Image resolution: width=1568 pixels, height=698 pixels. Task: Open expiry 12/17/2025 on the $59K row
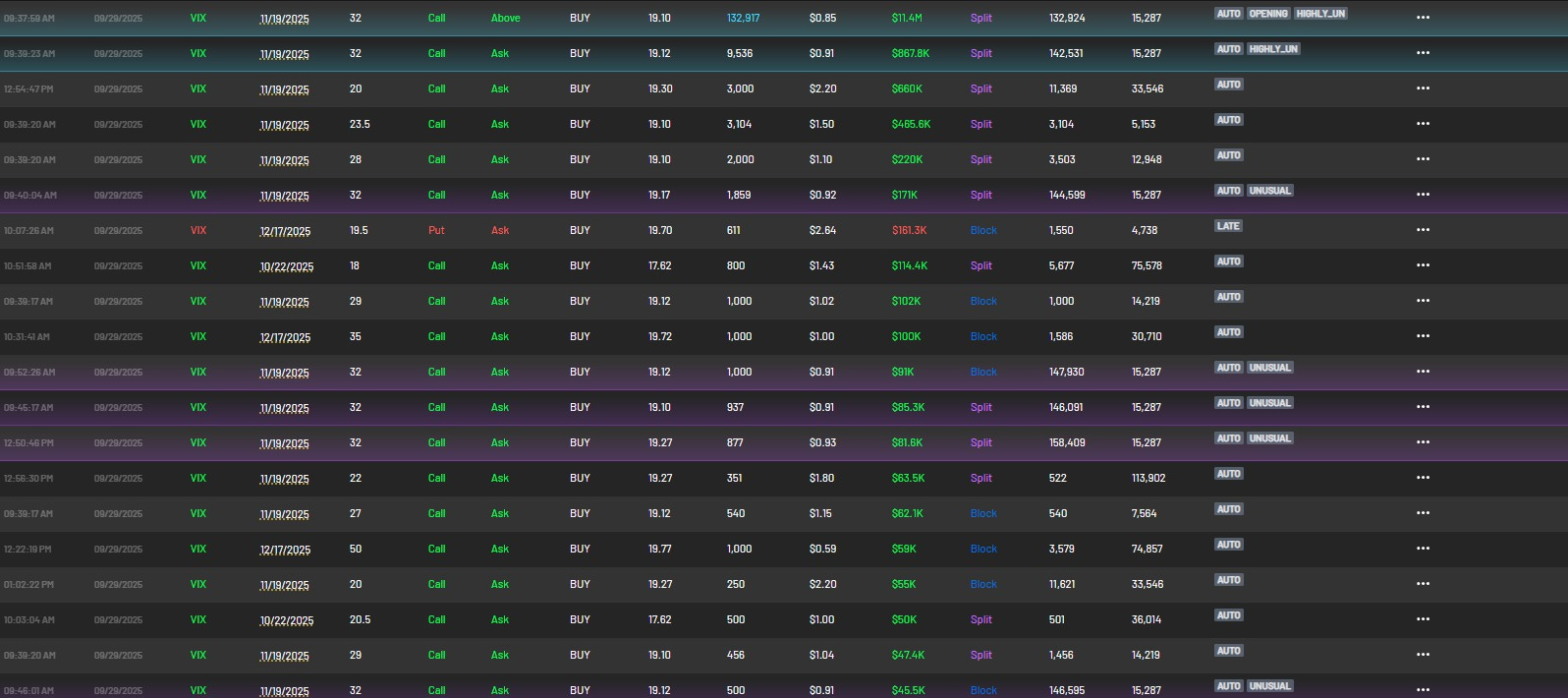285,550
